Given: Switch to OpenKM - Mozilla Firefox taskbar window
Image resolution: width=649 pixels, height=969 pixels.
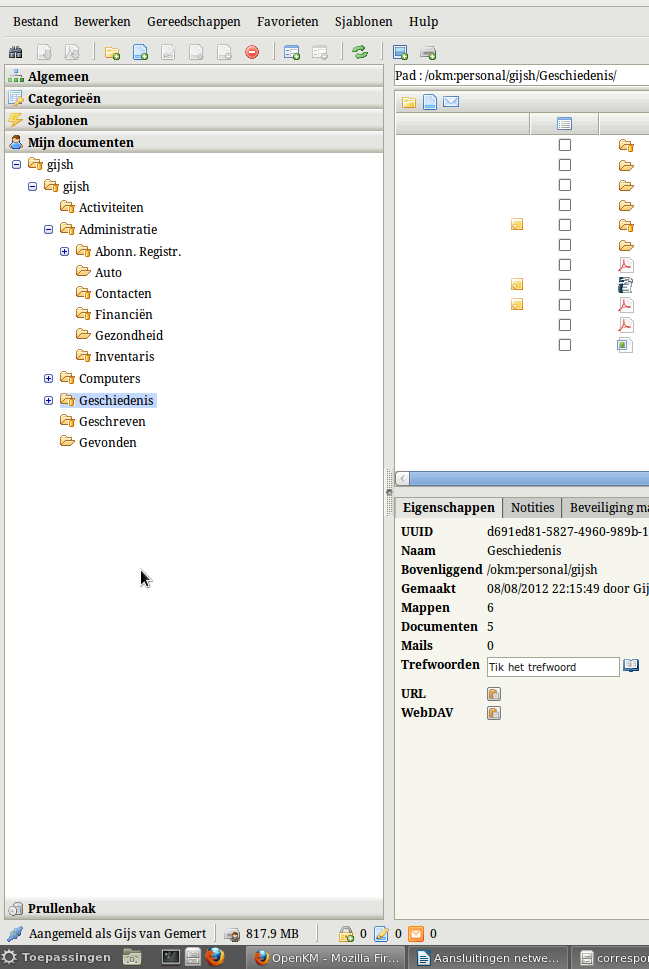Looking at the screenshot, I should [326, 958].
